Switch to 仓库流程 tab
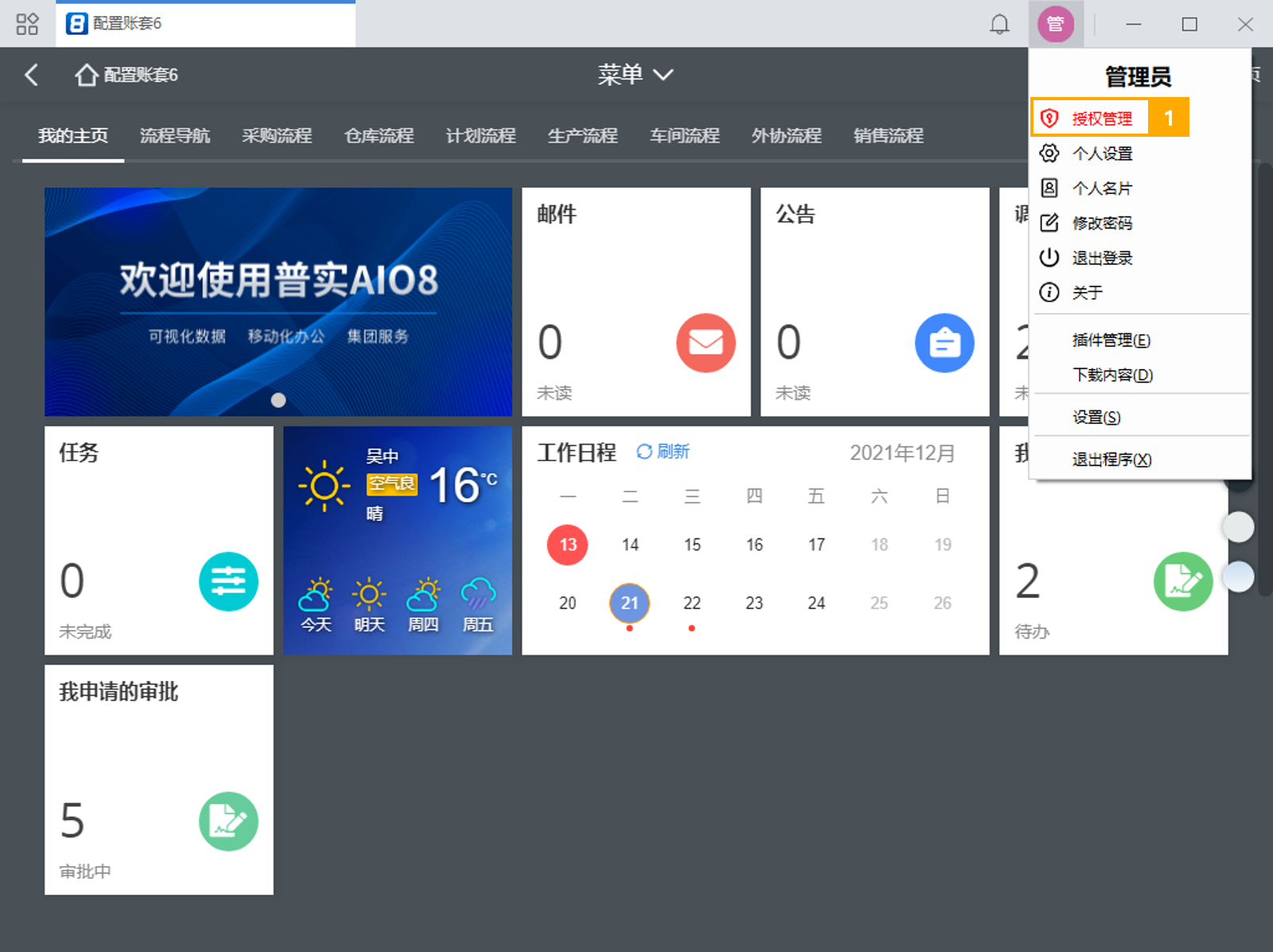Viewport: 1273px width, 952px height. (379, 136)
